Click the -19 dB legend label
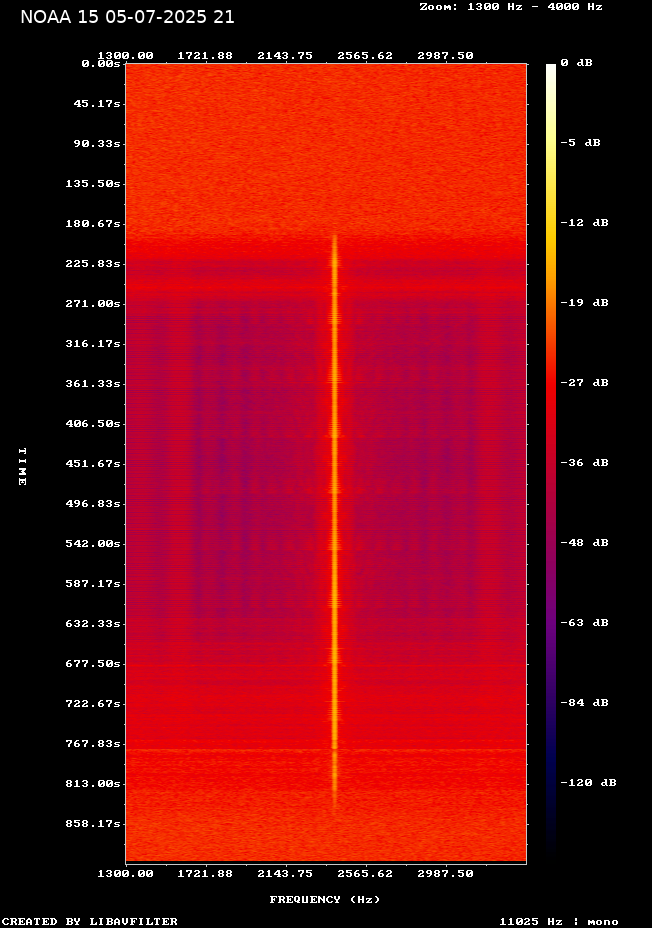Screen dimensions: 652x928 click(585, 302)
